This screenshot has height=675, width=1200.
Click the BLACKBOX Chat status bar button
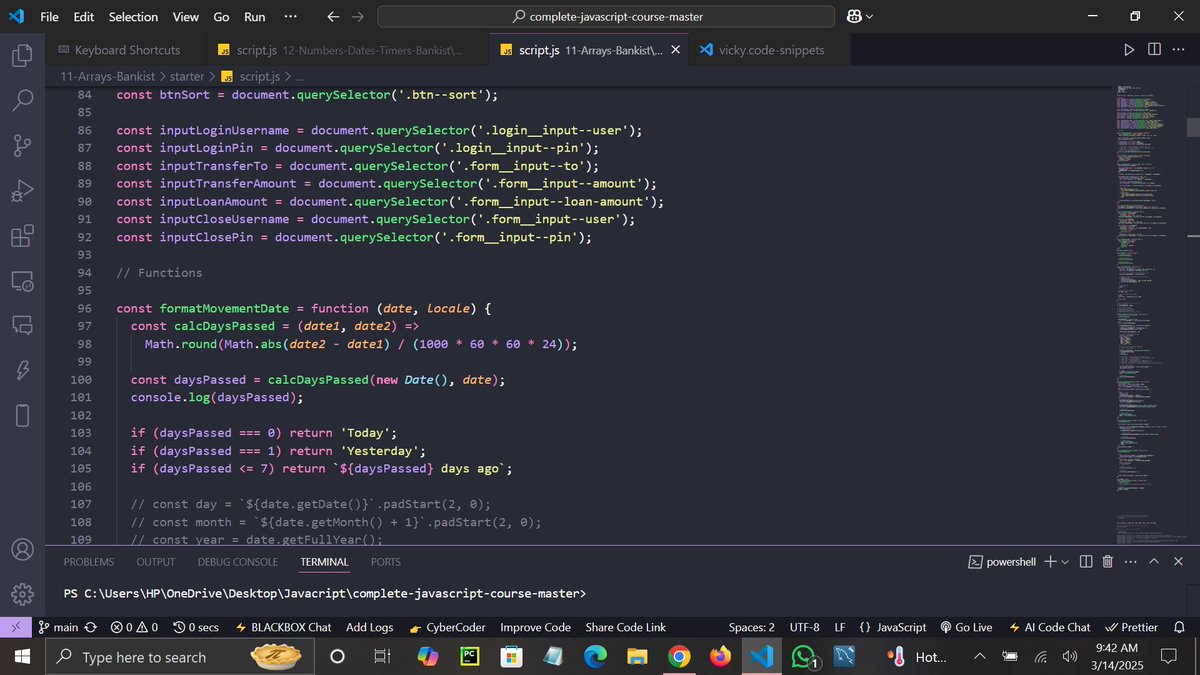point(283,627)
